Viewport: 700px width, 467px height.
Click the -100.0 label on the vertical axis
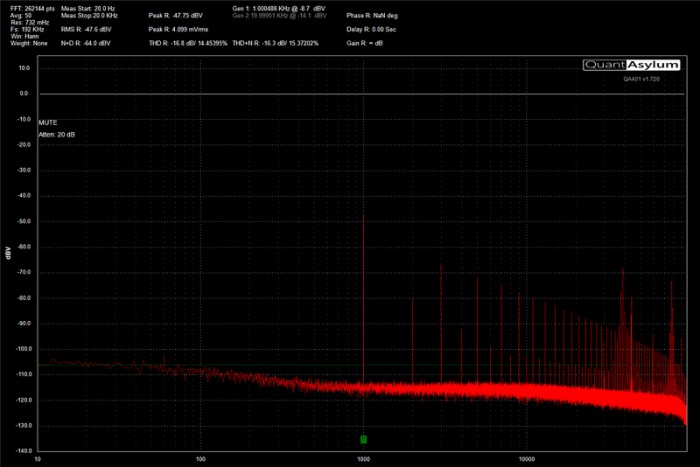pos(22,349)
